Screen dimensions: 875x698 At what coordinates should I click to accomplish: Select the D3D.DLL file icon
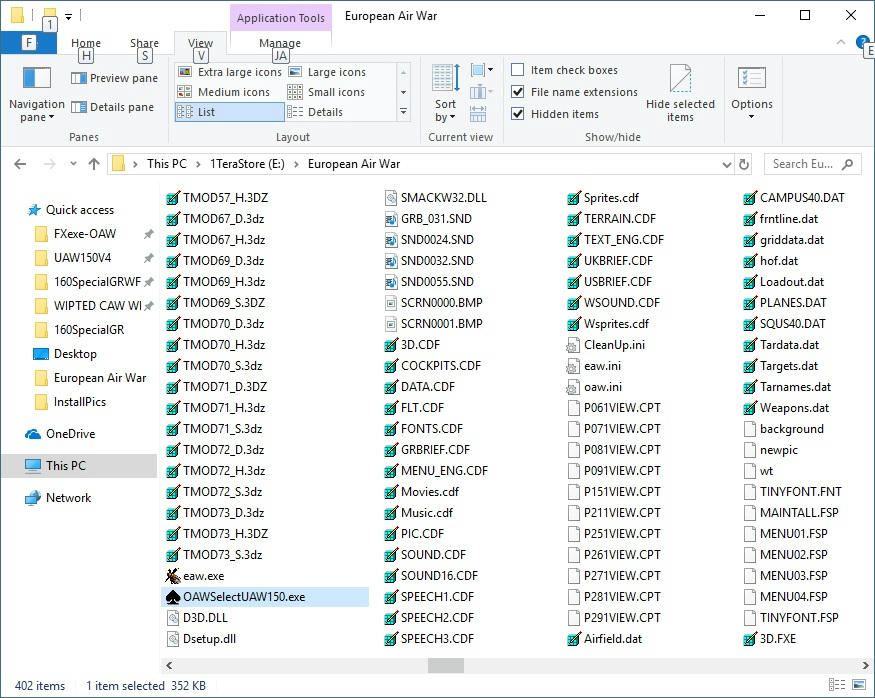(173, 618)
